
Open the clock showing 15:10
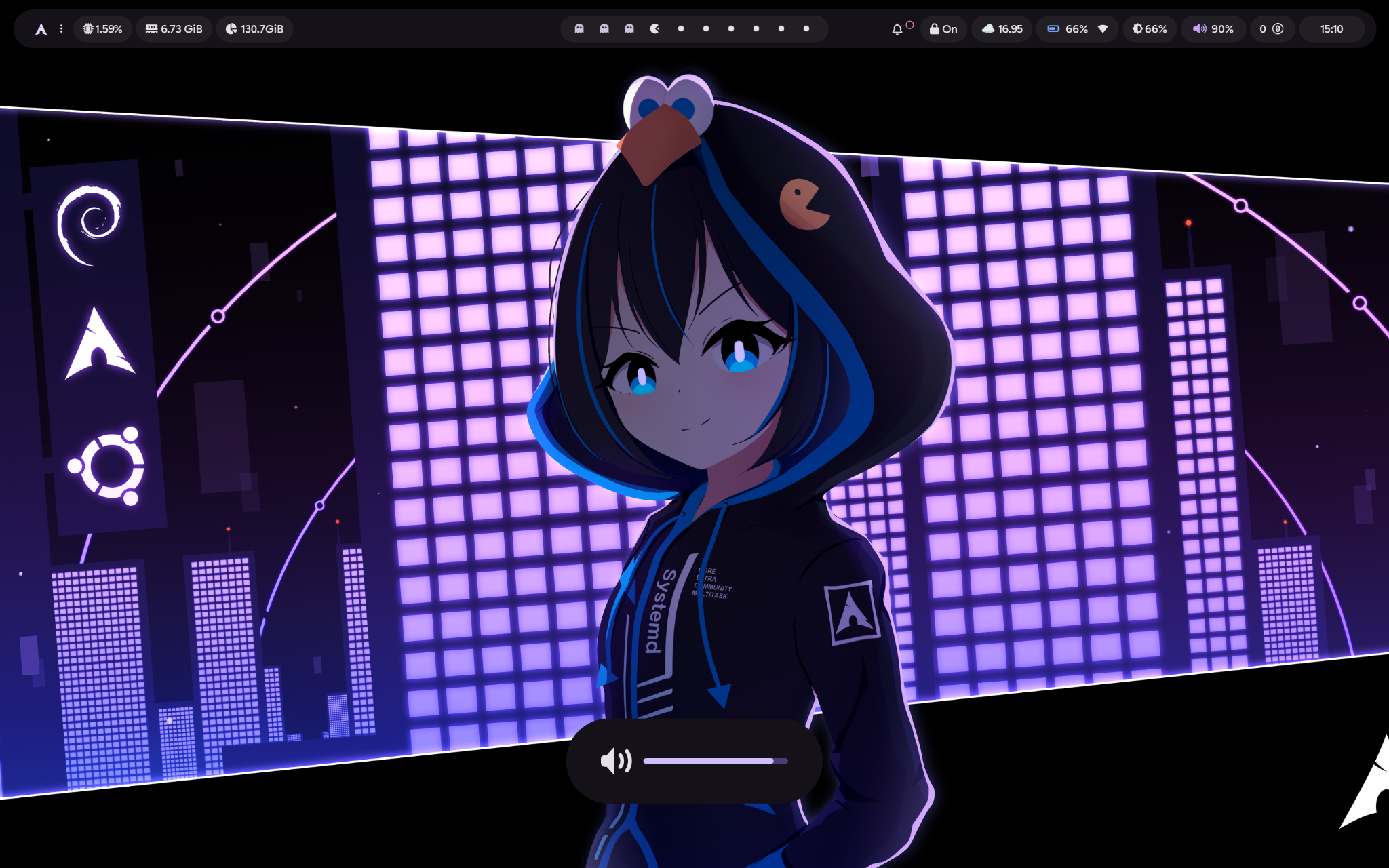1331,29
